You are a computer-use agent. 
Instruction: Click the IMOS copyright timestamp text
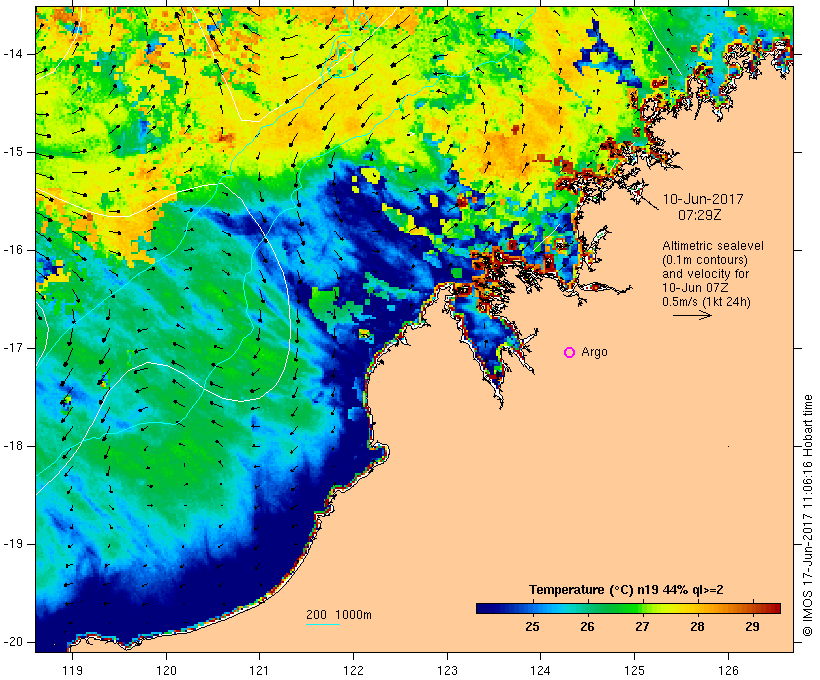[x=808, y=516]
